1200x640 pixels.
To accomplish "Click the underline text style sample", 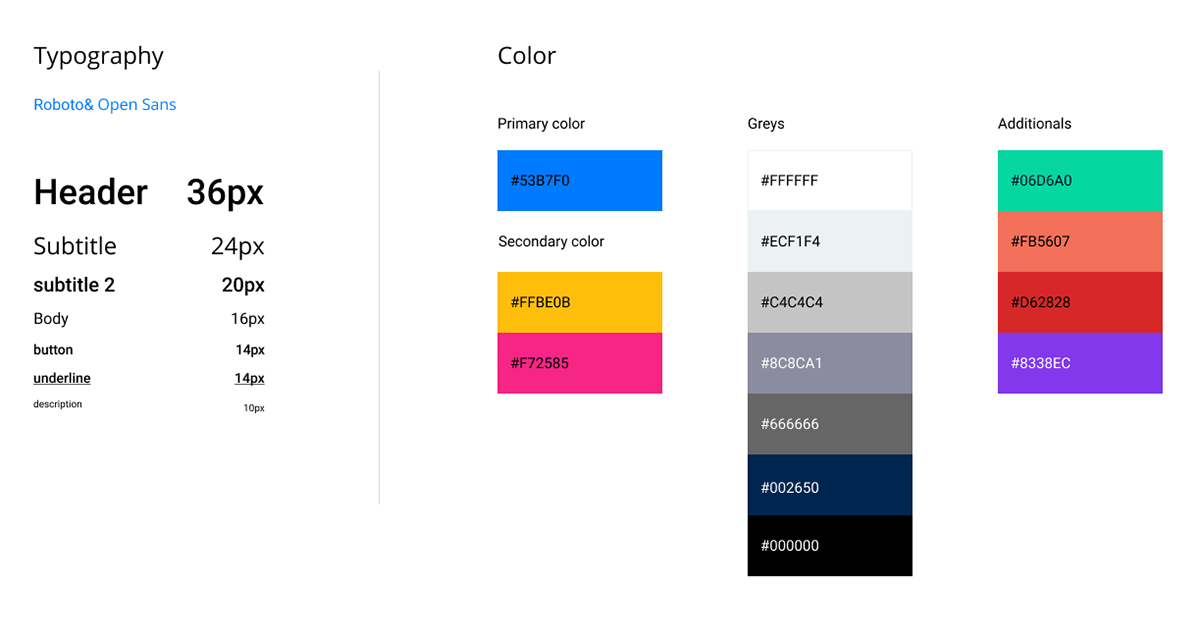I will point(62,378).
